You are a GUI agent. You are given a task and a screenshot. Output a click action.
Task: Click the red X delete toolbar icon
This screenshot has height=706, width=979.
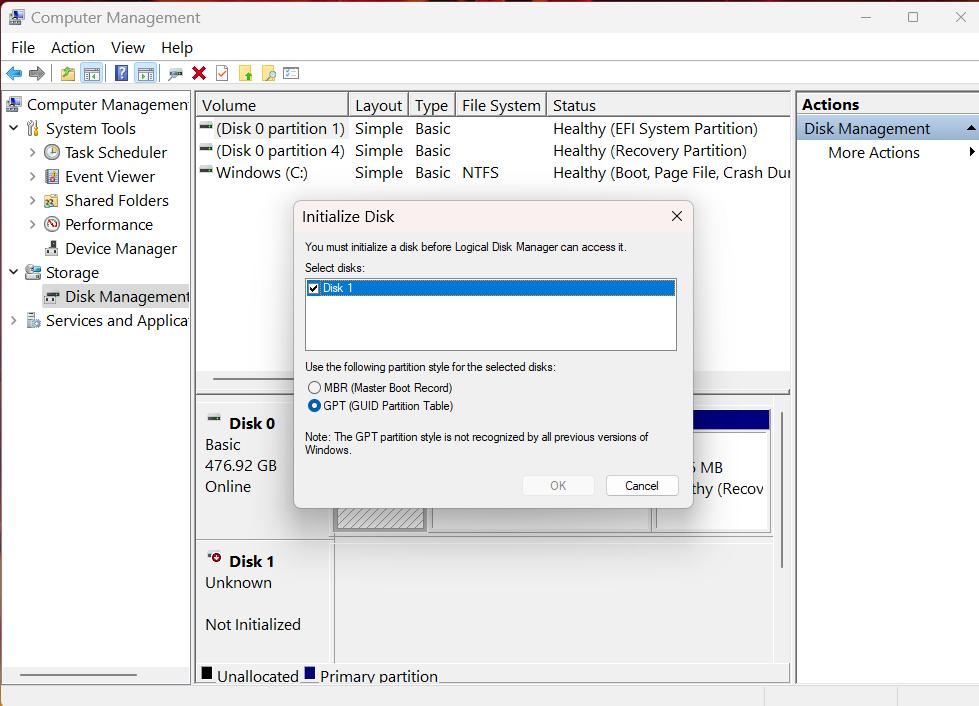[x=199, y=74]
